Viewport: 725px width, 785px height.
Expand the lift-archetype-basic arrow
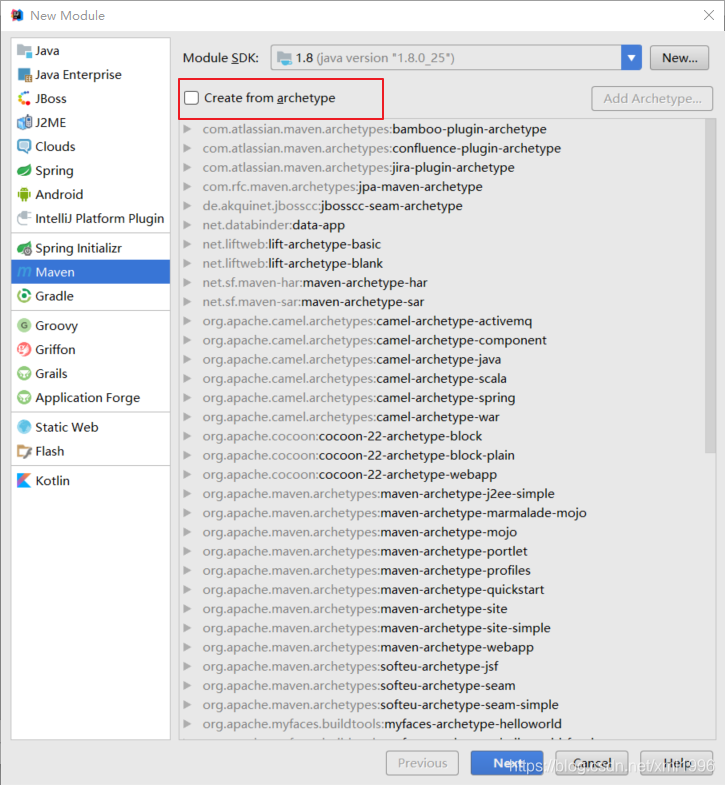point(187,244)
